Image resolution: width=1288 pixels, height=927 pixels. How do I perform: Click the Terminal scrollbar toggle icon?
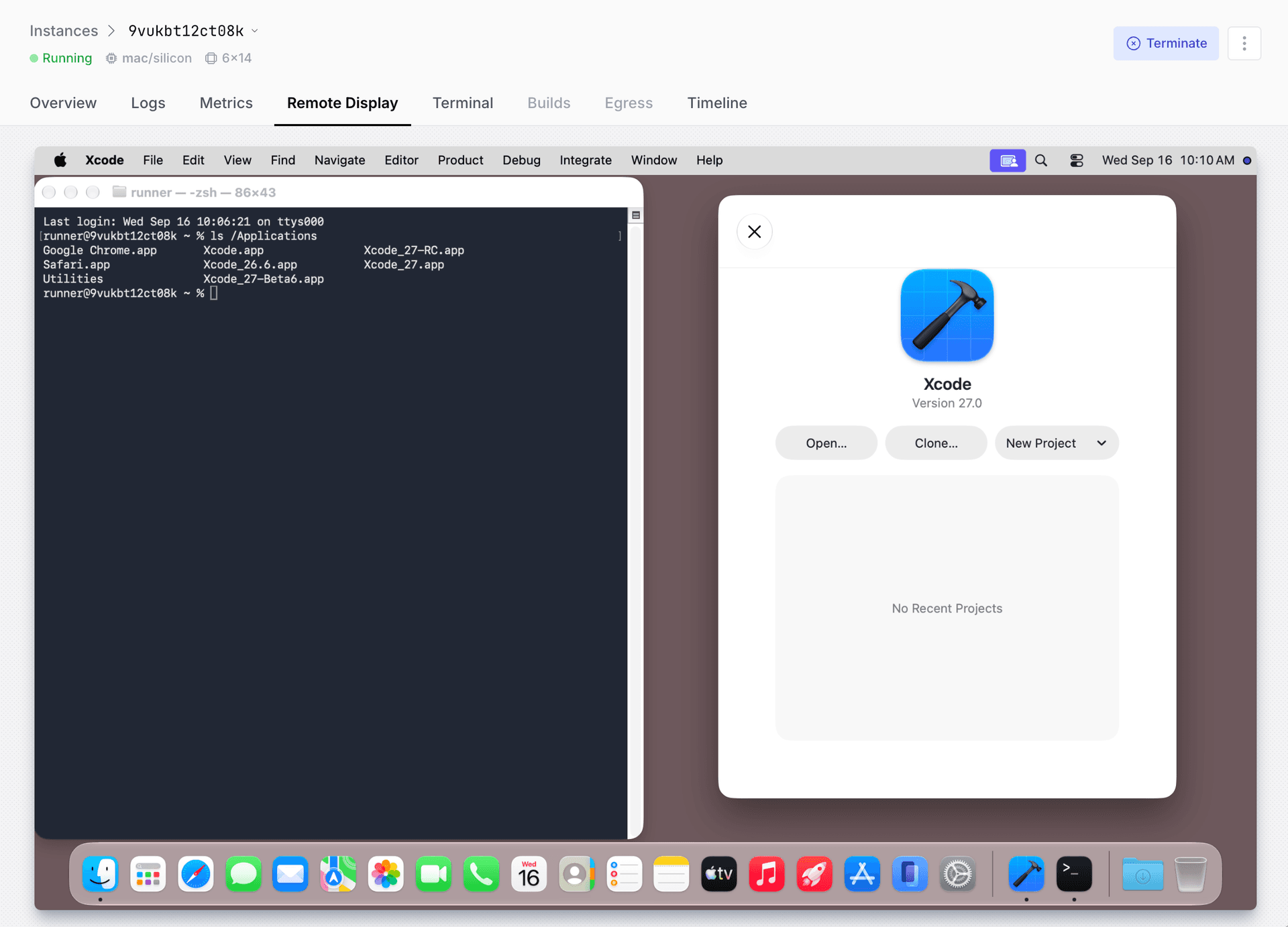tap(635, 215)
